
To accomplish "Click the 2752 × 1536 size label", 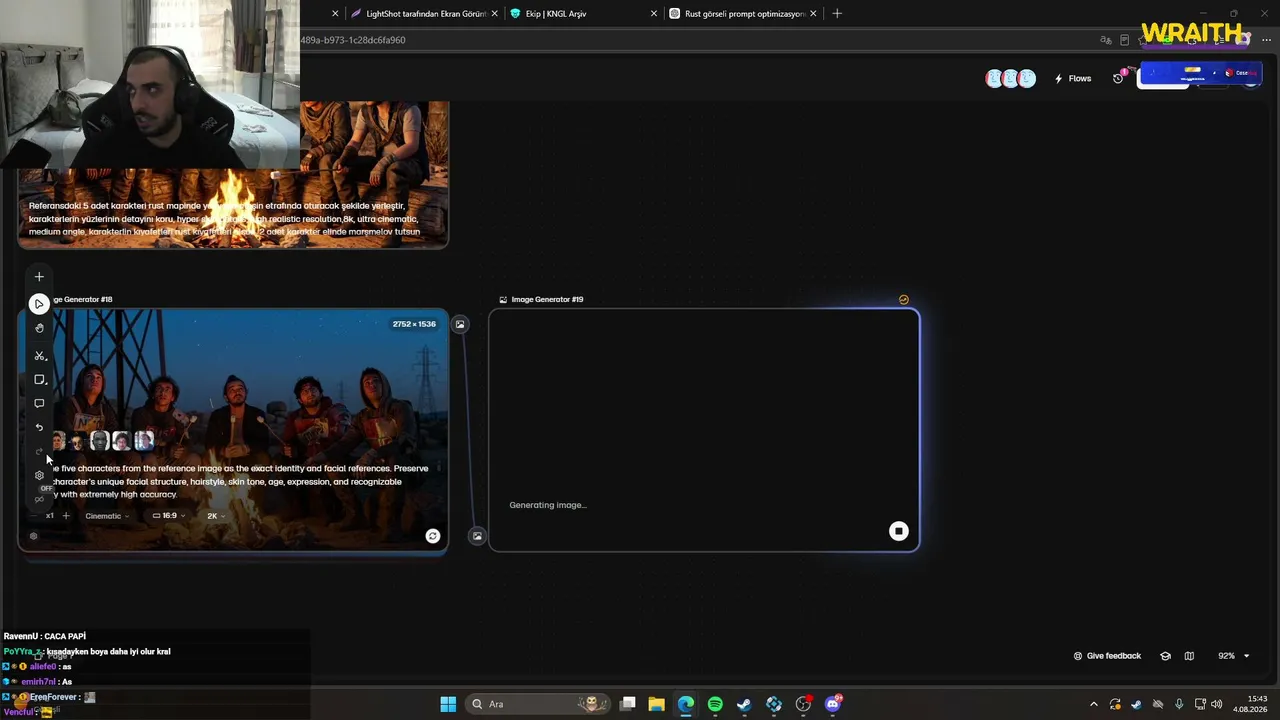I will point(414,324).
